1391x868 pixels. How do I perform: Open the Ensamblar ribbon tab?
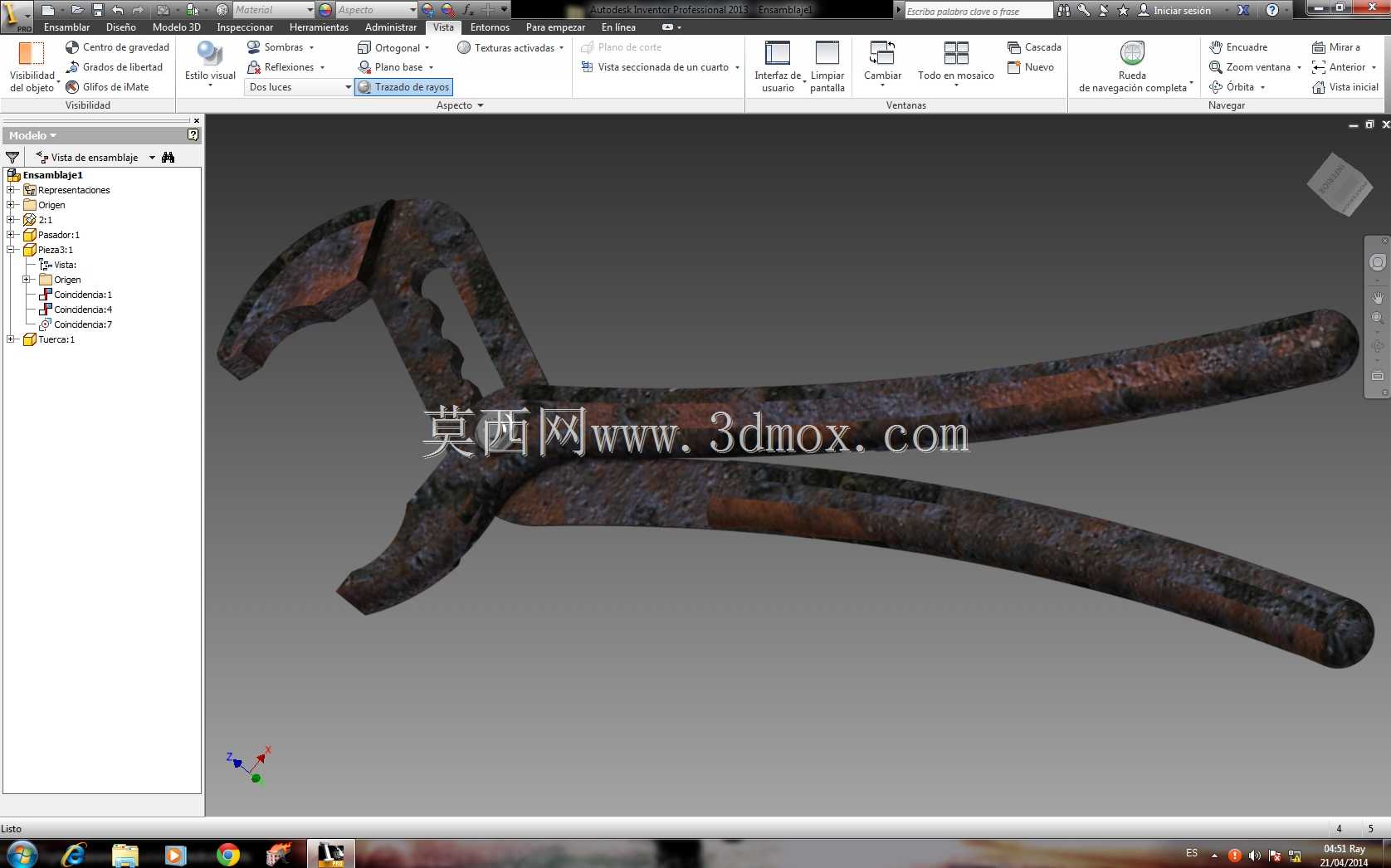click(66, 27)
